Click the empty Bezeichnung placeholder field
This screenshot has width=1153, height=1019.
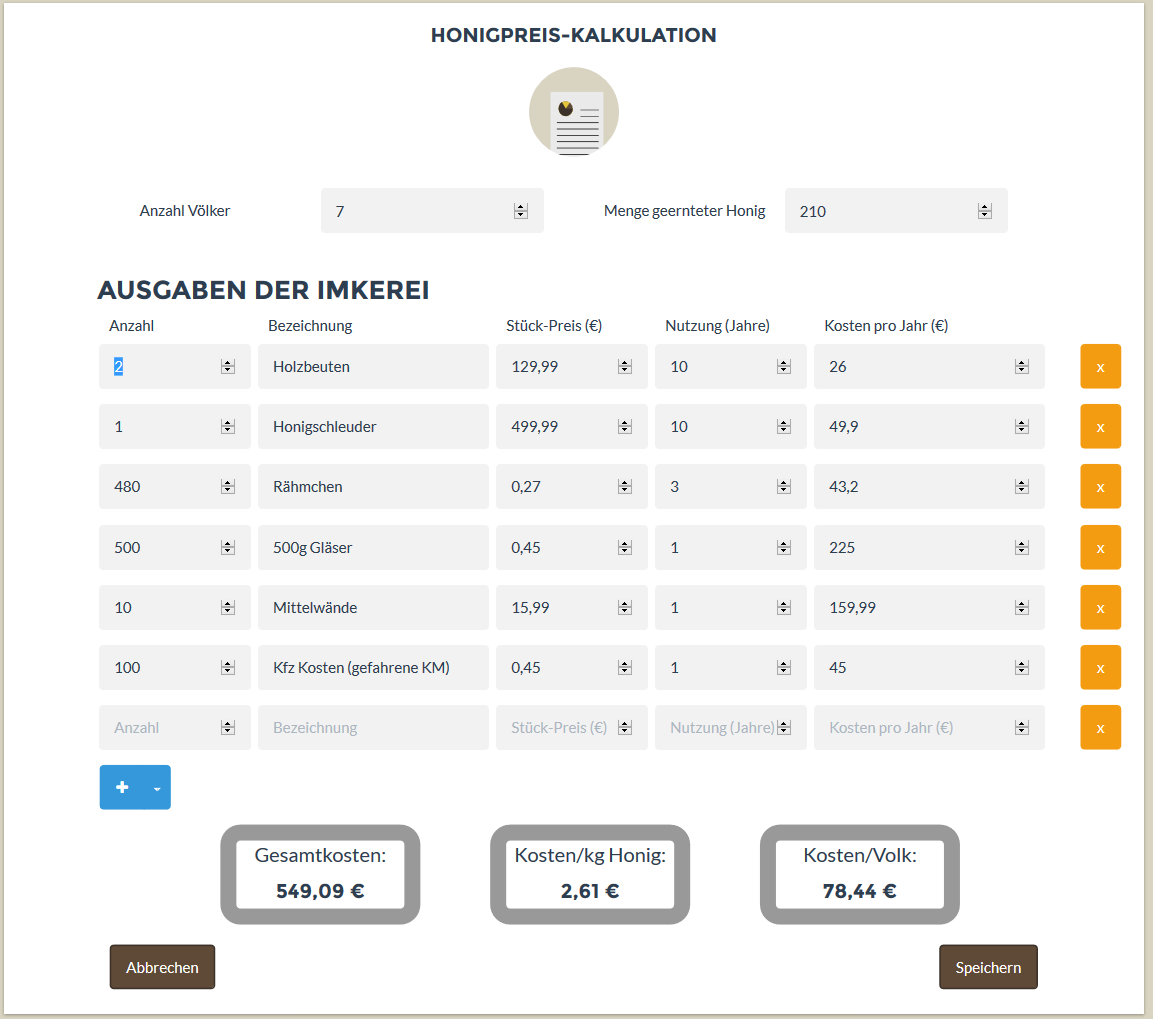(x=373, y=727)
